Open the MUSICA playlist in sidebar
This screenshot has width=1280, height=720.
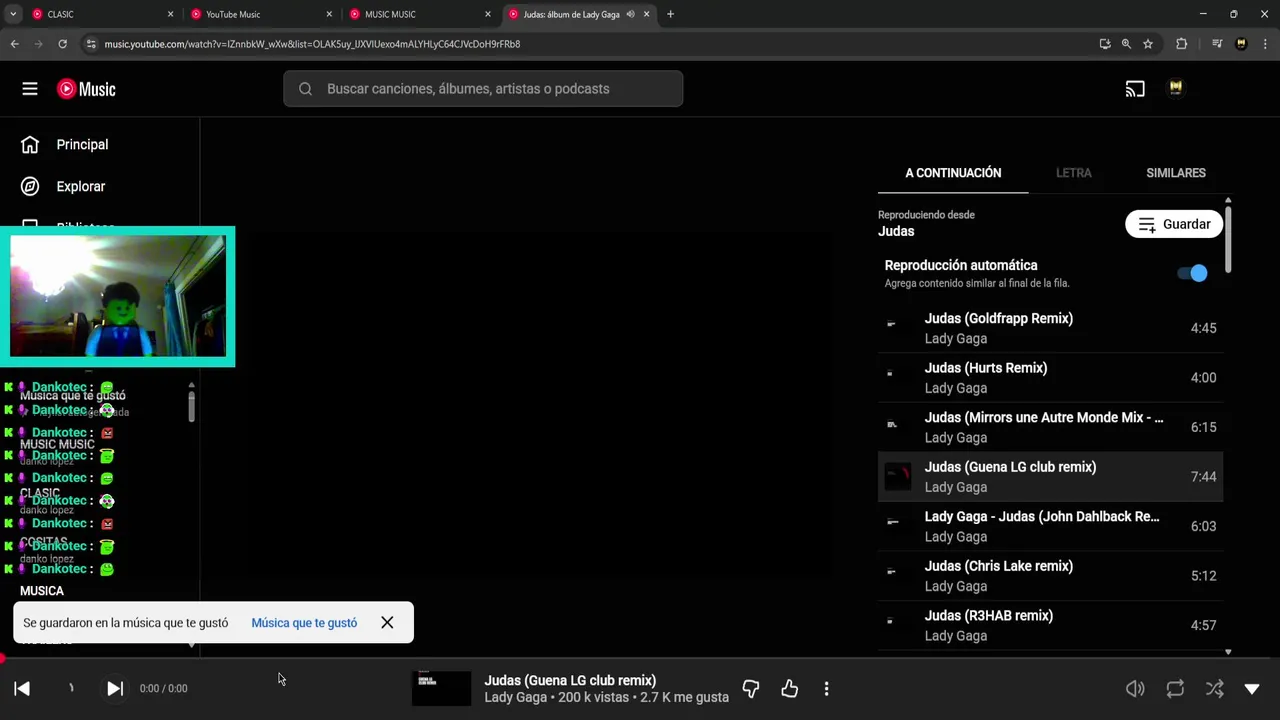pyautogui.click(x=42, y=591)
